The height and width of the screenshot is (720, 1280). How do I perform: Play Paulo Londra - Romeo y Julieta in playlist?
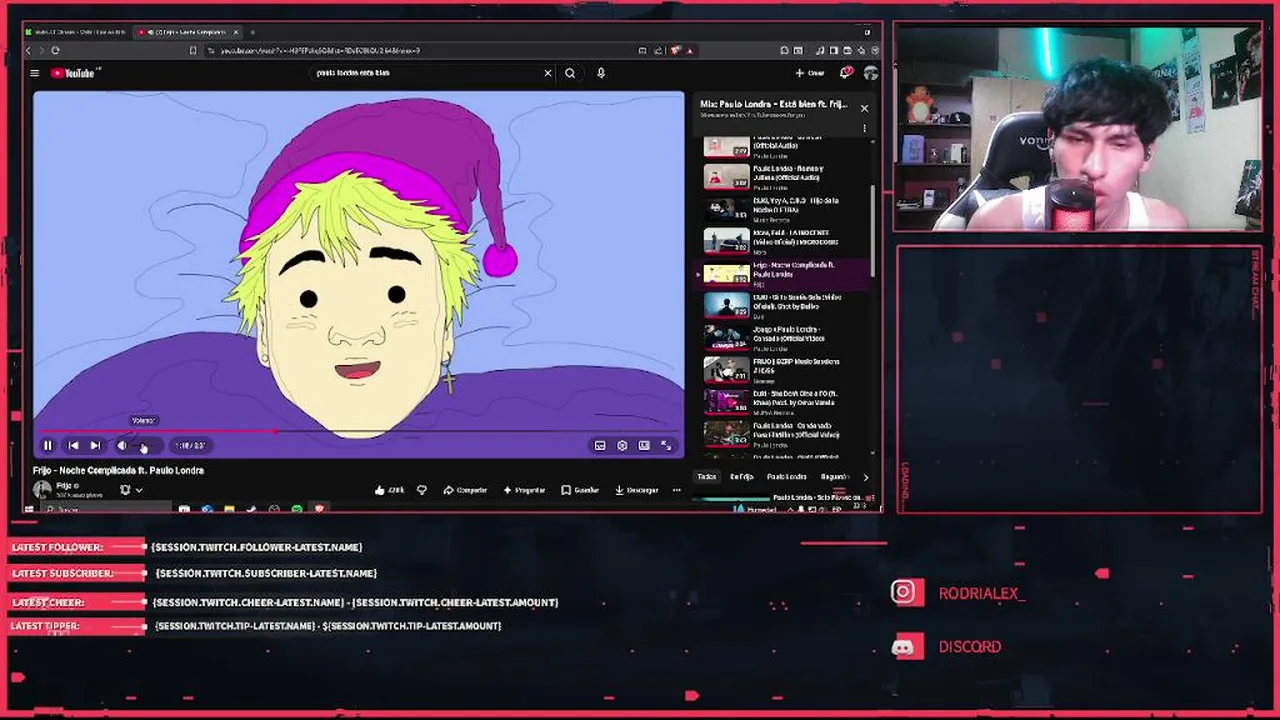[780, 177]
